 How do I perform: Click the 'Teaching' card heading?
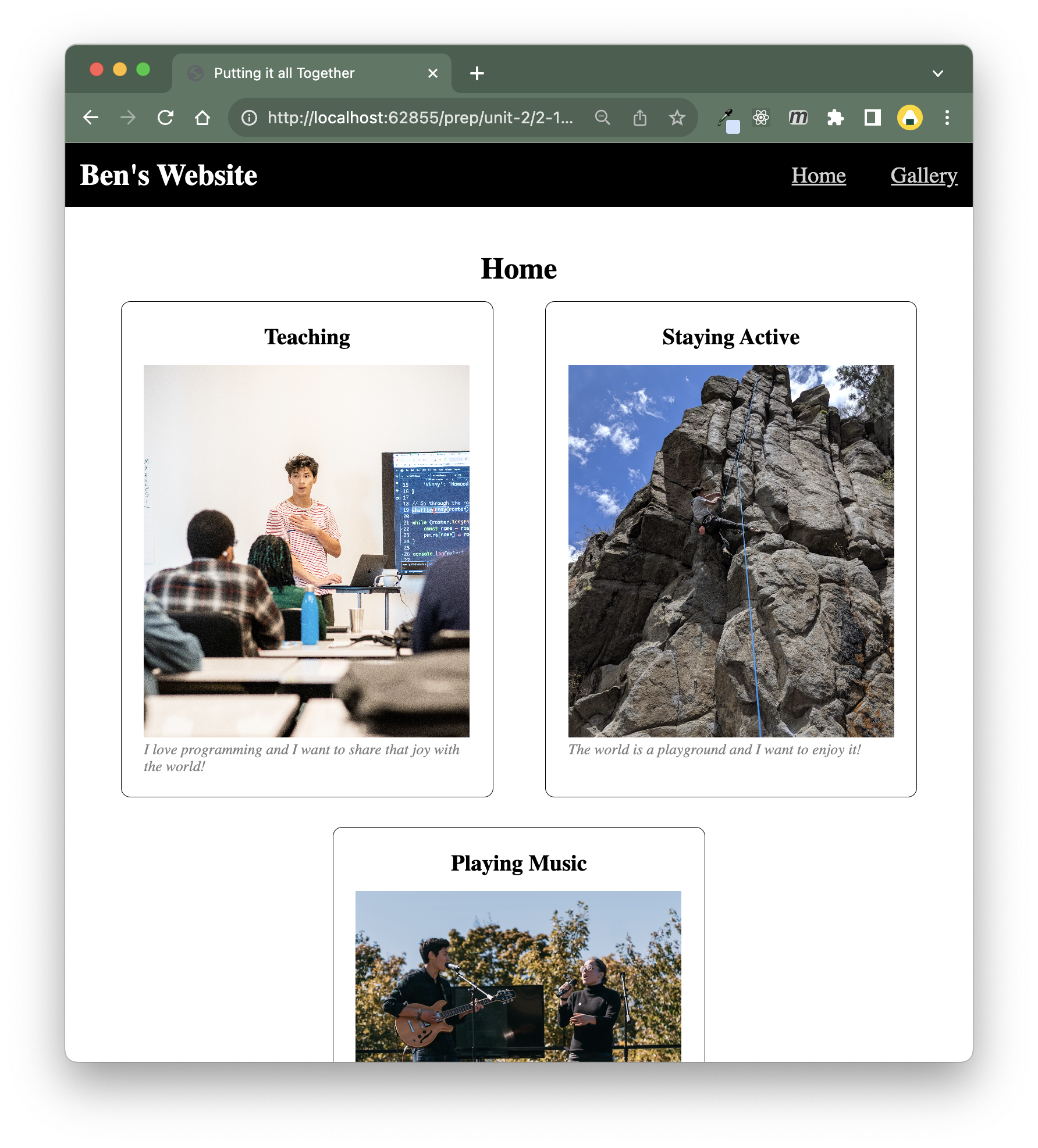point(307,337)
